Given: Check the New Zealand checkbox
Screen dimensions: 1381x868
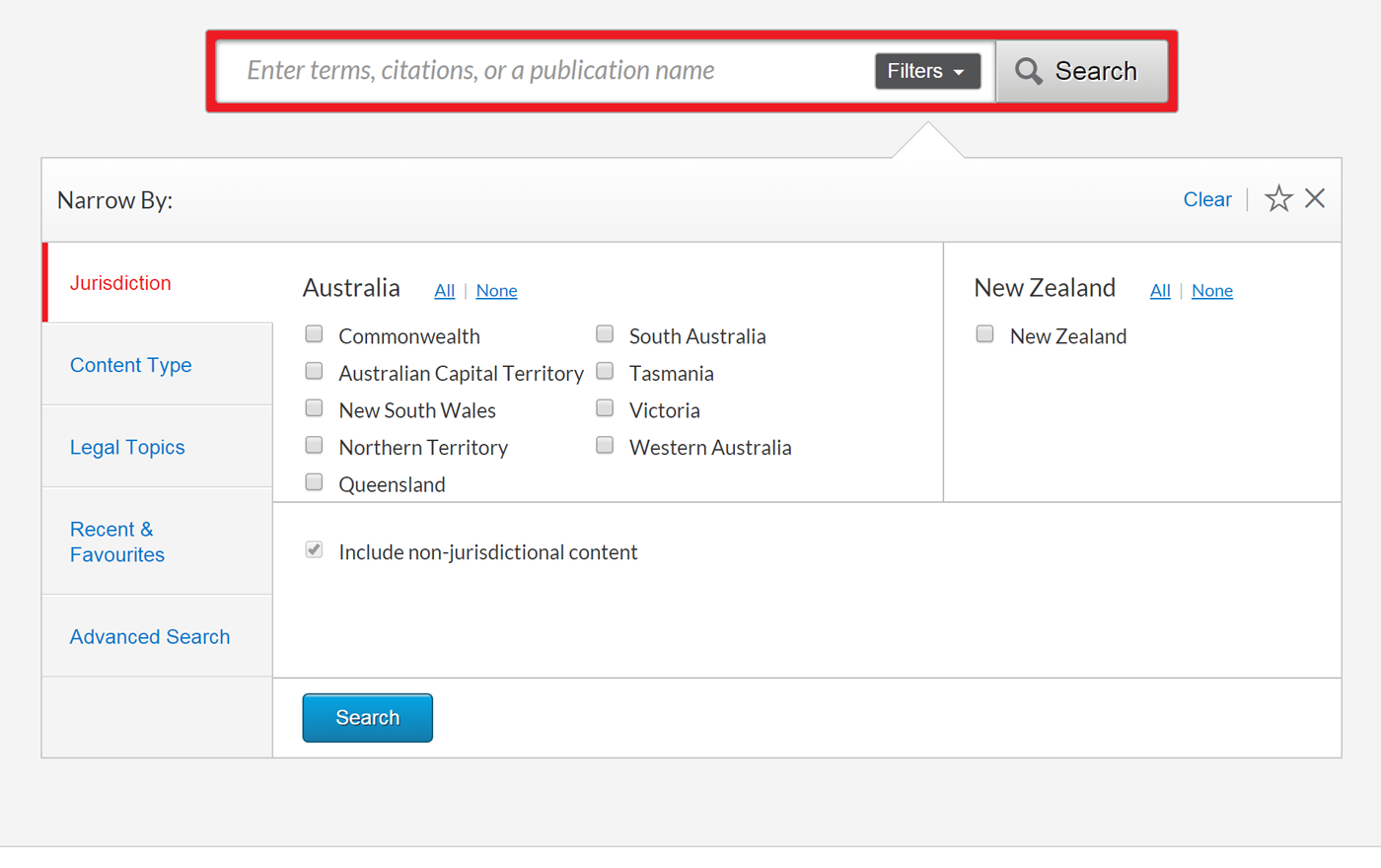Looking at the screenshot, I should (x=984, y=334).
